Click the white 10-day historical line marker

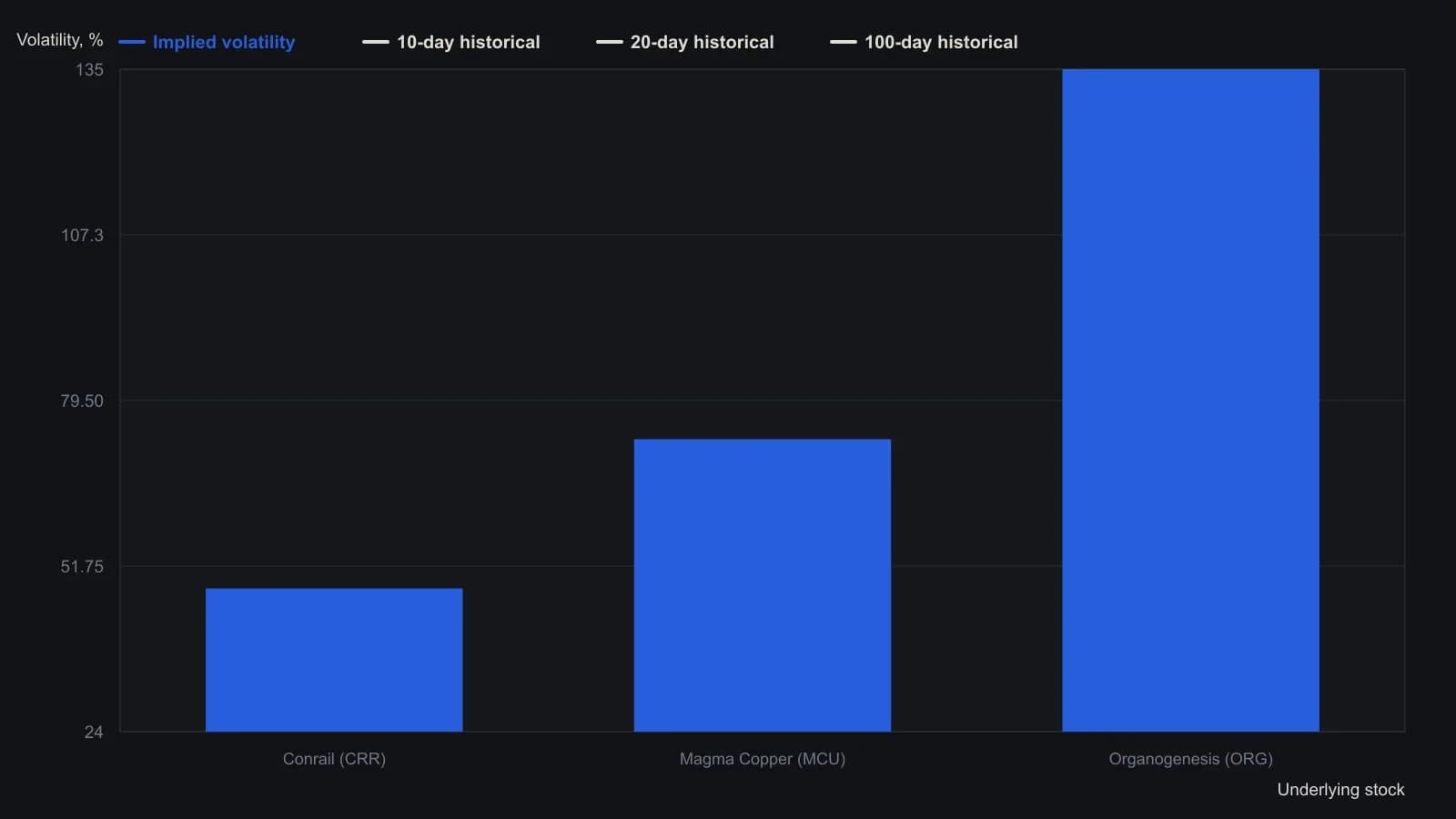pos(376,42)
